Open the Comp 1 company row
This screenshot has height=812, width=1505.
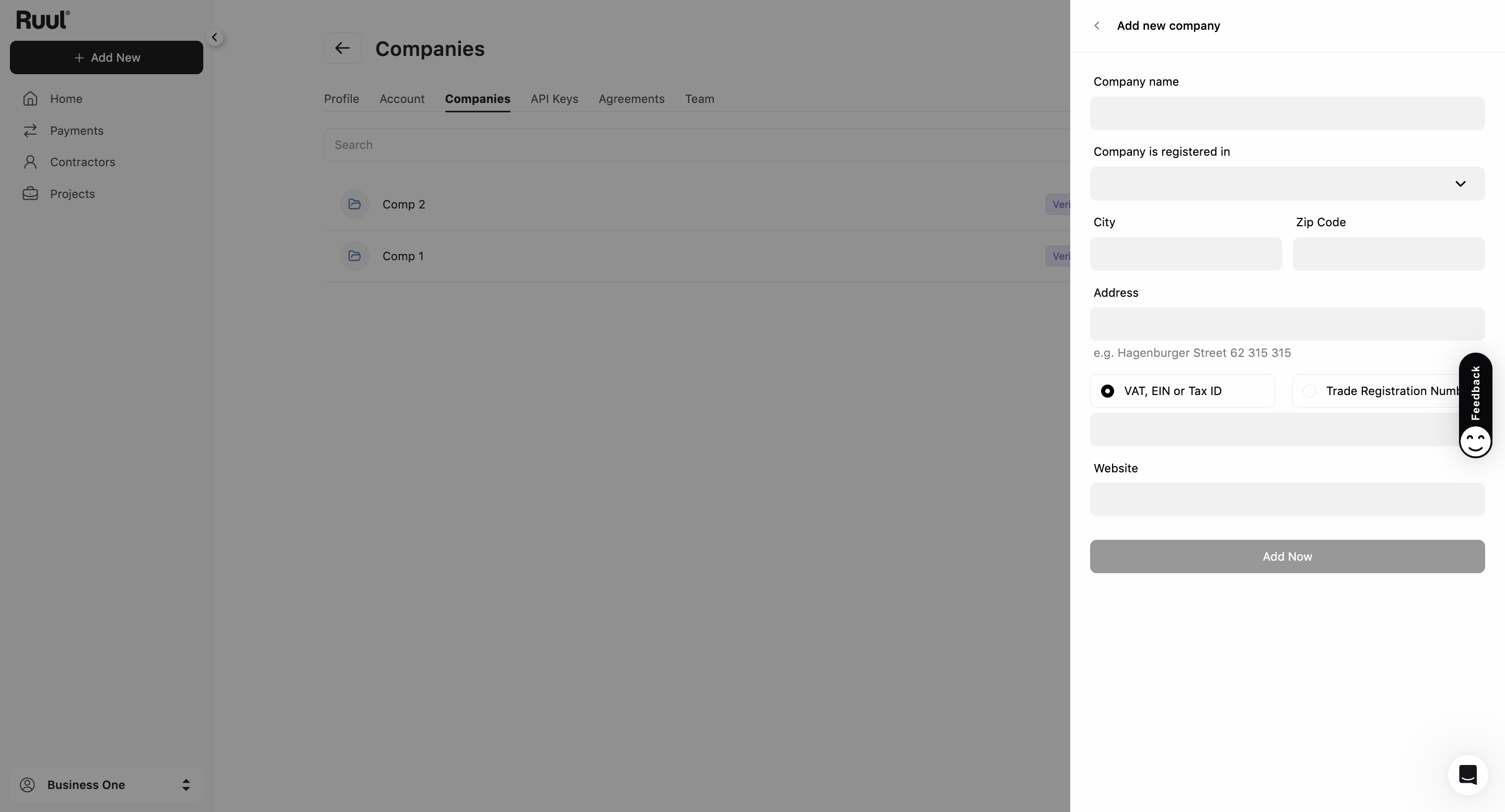pyautogui.click(x=697, y=256)
